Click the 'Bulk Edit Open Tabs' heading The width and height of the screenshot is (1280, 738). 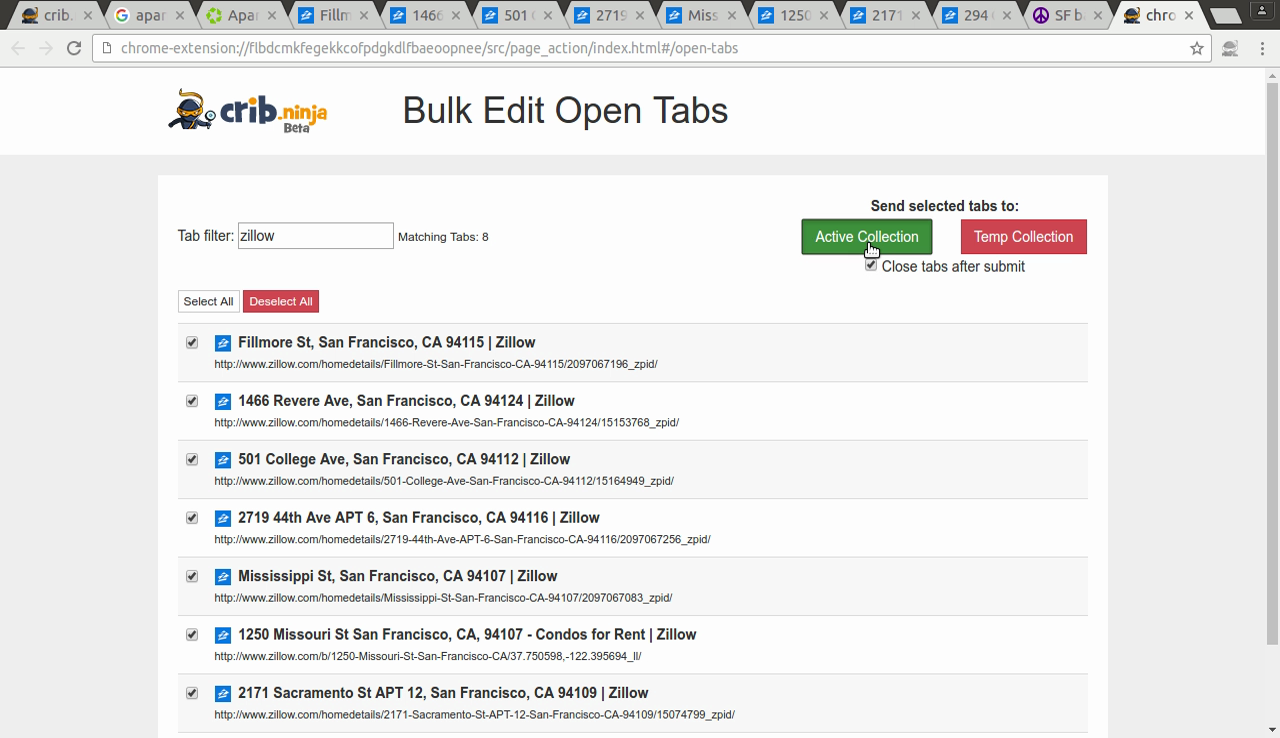[565, 110]
